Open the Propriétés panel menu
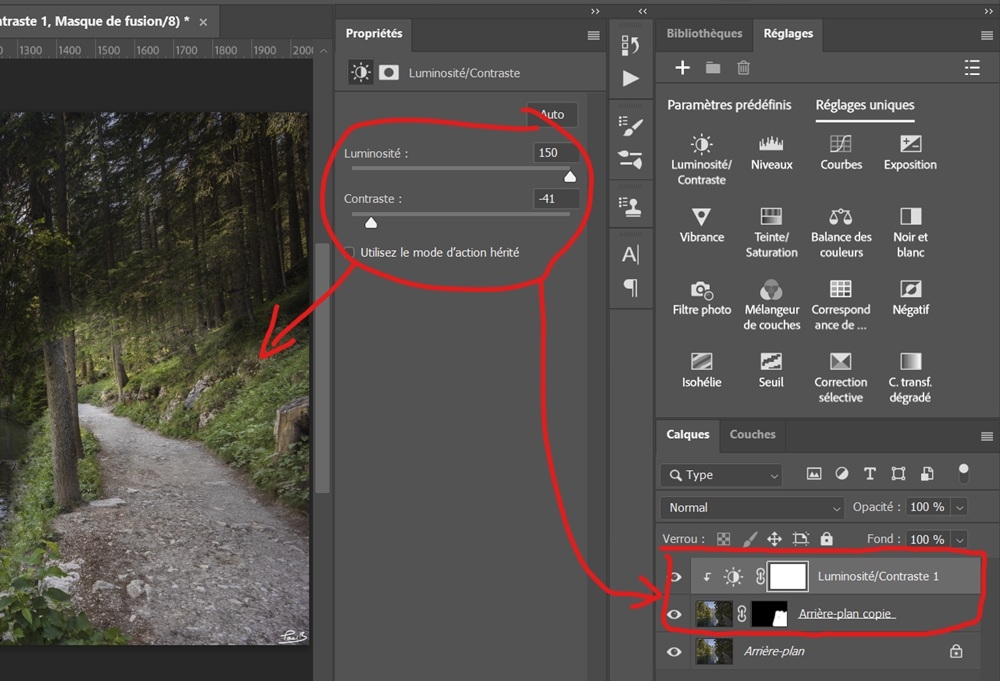1000x681 pixels. point(593,35)
